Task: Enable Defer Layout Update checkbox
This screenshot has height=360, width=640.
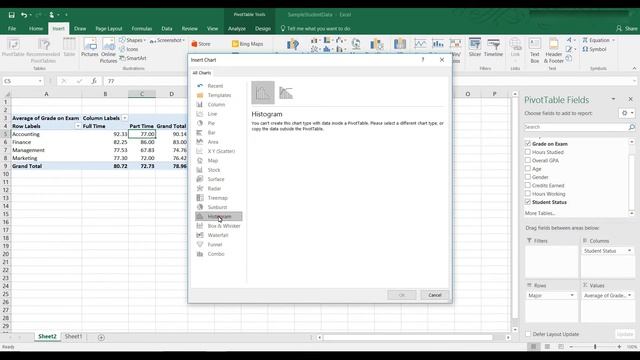Action: coord(528,334)
